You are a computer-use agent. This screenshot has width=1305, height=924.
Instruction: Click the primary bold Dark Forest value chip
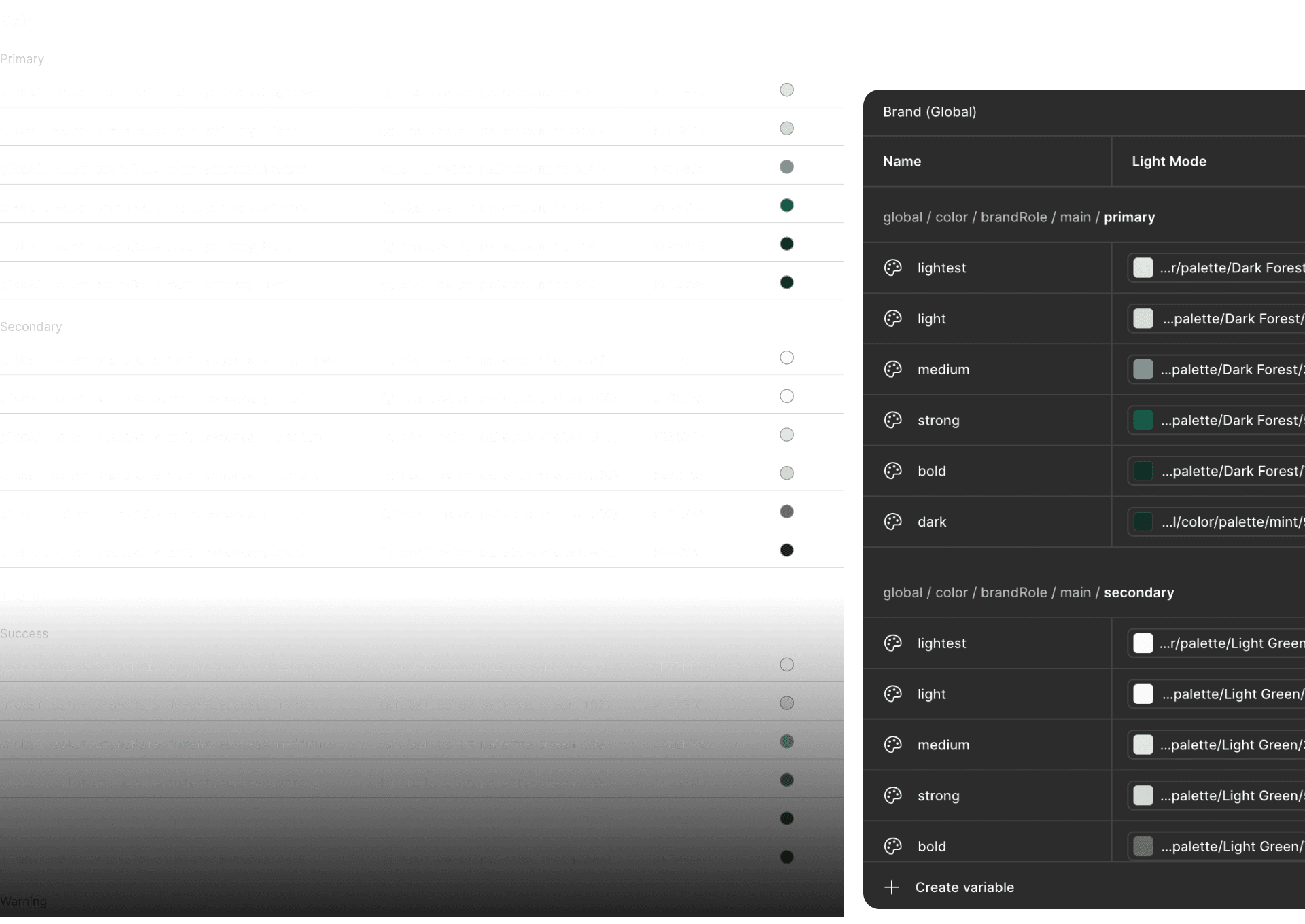[1223, 472]
